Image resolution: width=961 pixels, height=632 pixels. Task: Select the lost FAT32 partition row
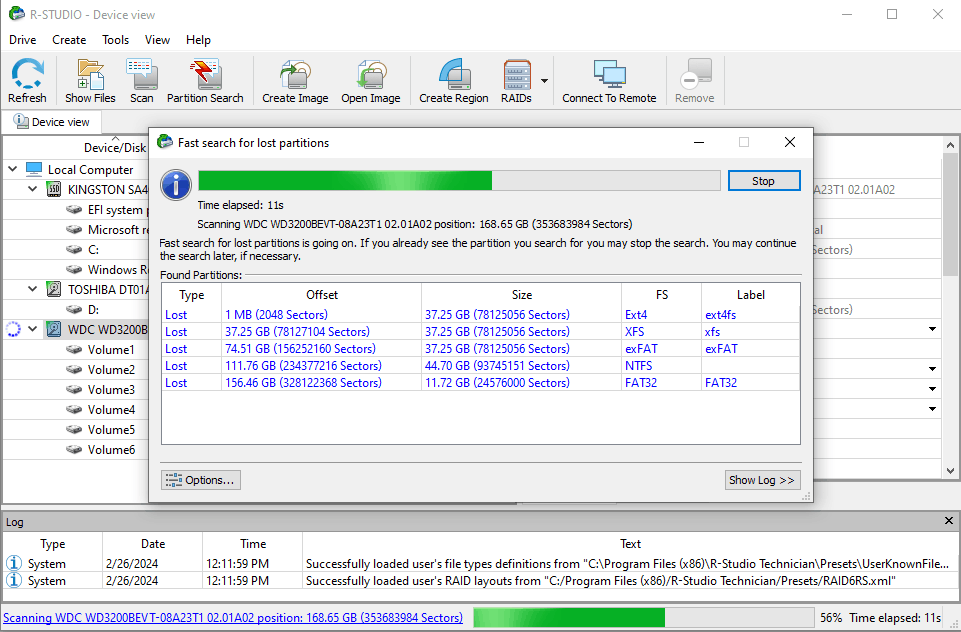click(x=480, y=383)
